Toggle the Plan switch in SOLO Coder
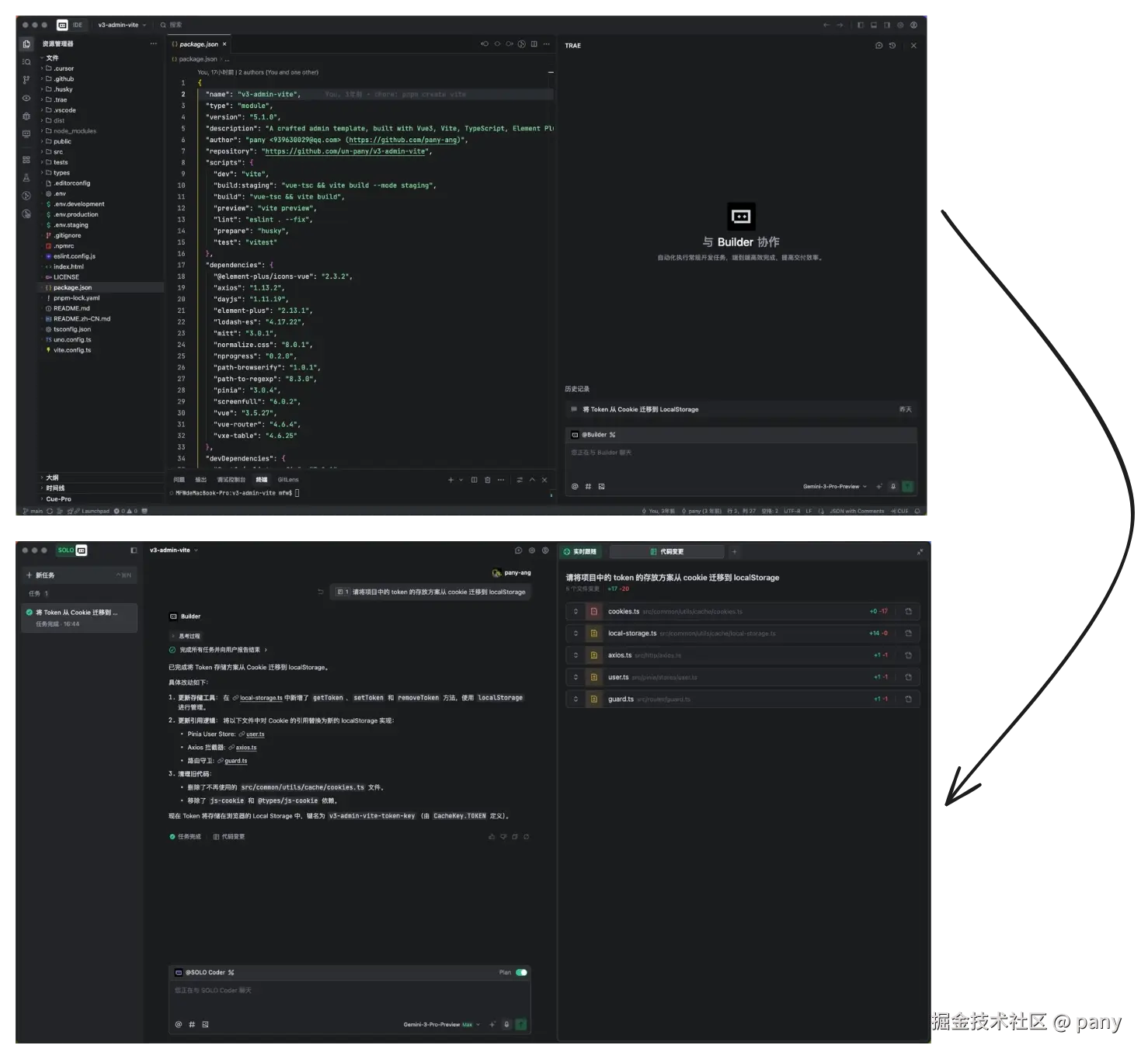The width and height of the screenshot is (1148, 1059). tap(521, 973)
